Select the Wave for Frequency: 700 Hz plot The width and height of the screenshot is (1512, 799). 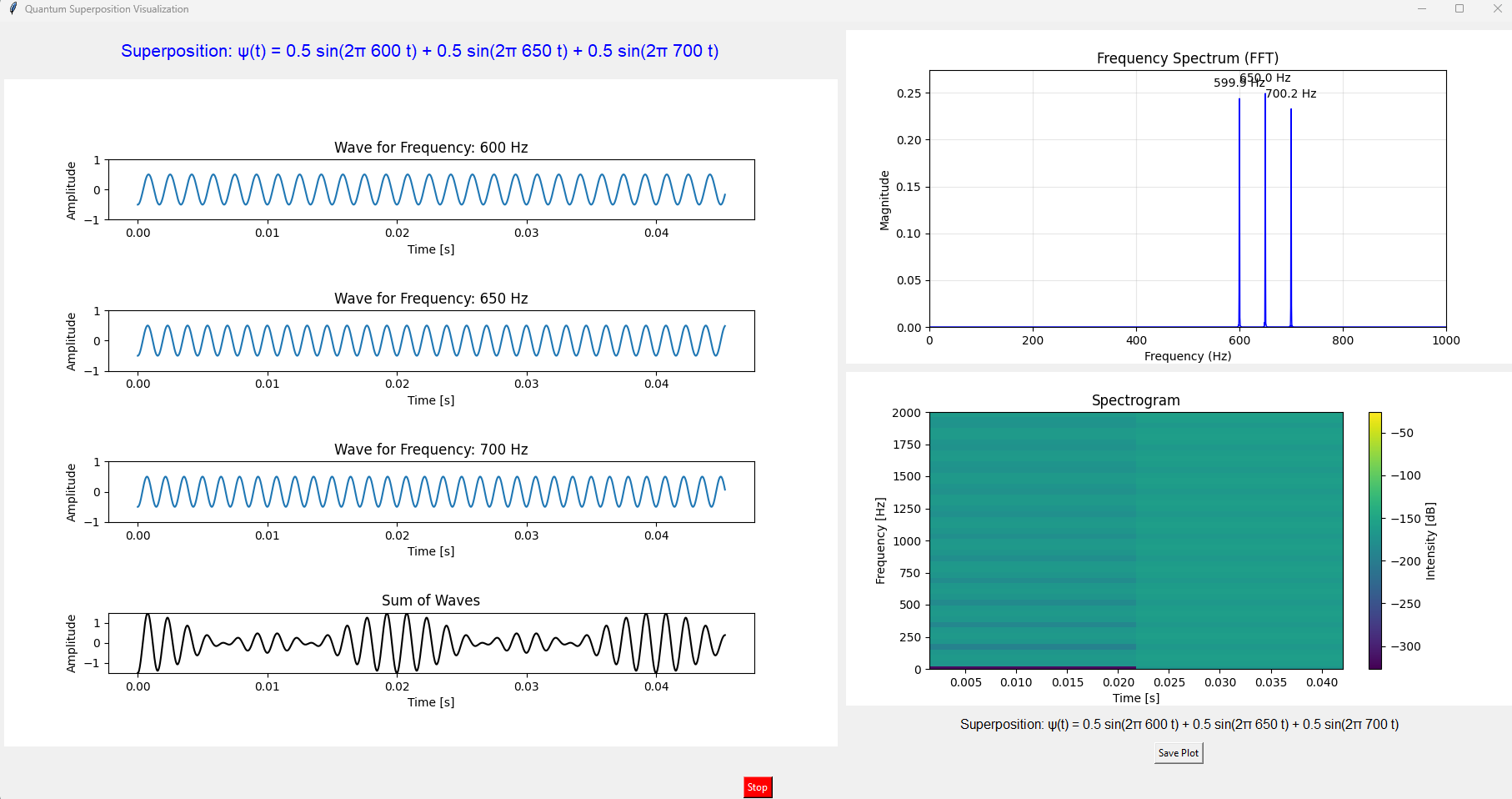point(431,492)
